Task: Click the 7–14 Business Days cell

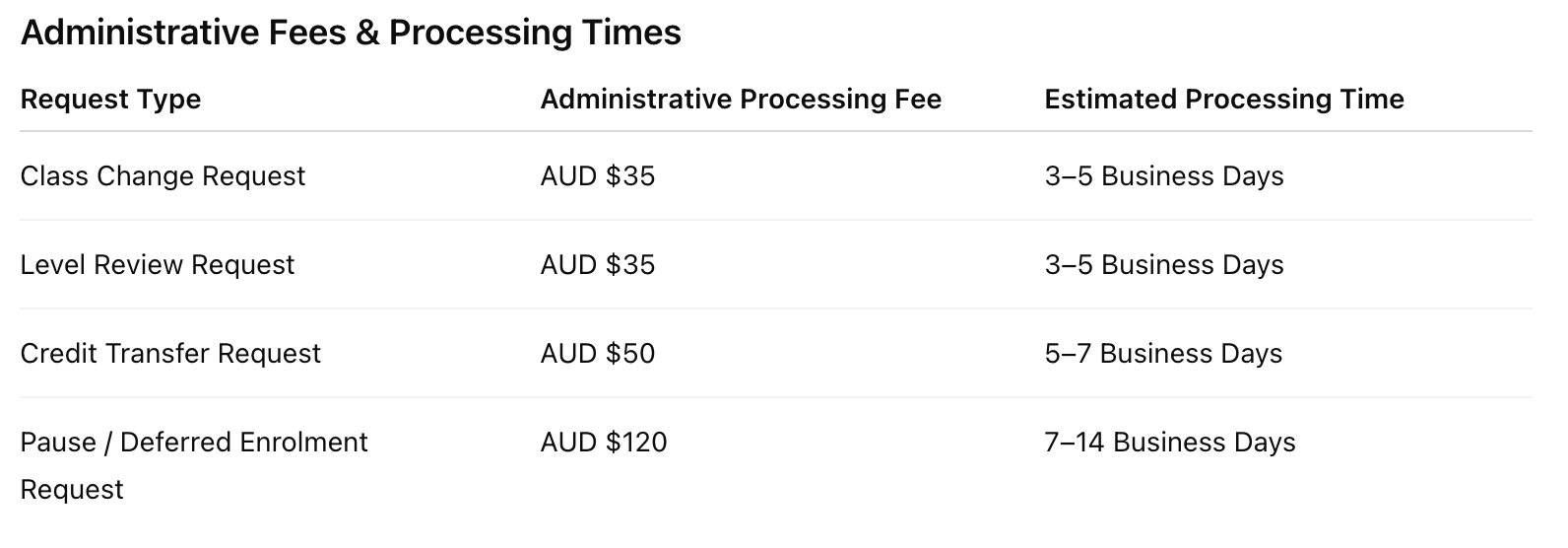Action: click(x=1170, y=443)
